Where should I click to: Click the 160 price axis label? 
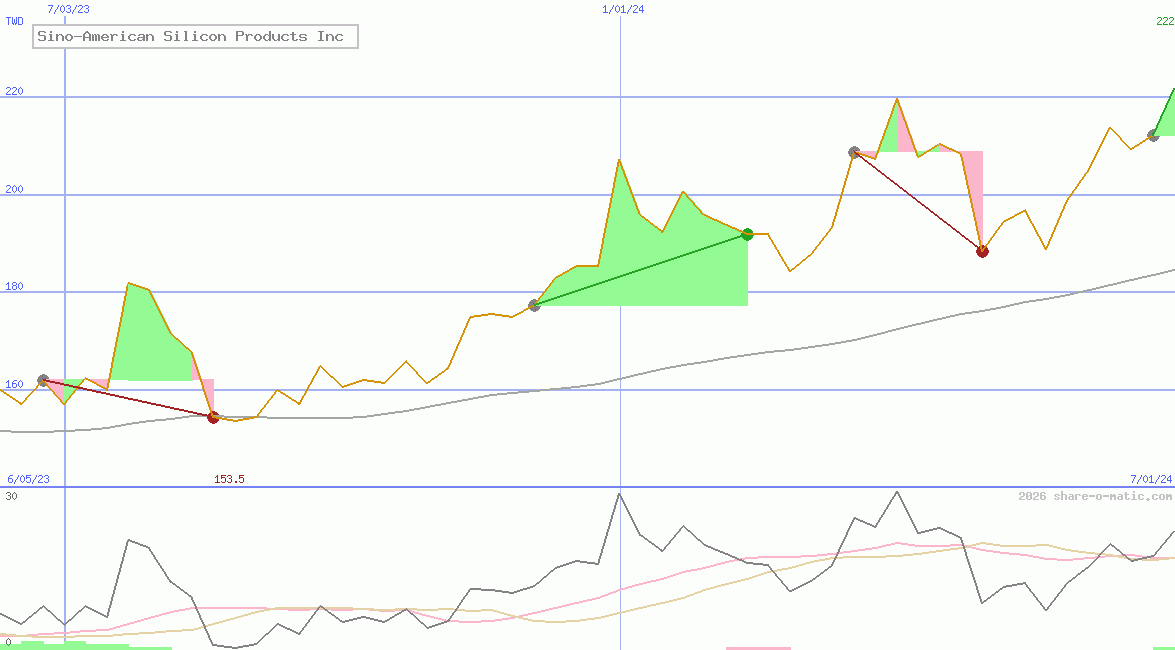pyautogui.click(x=14, y=384)
